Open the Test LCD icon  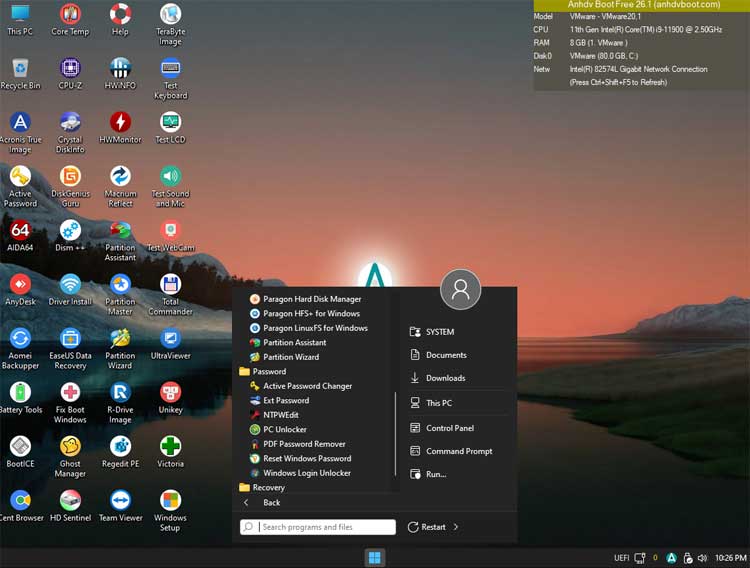point(170,128)
